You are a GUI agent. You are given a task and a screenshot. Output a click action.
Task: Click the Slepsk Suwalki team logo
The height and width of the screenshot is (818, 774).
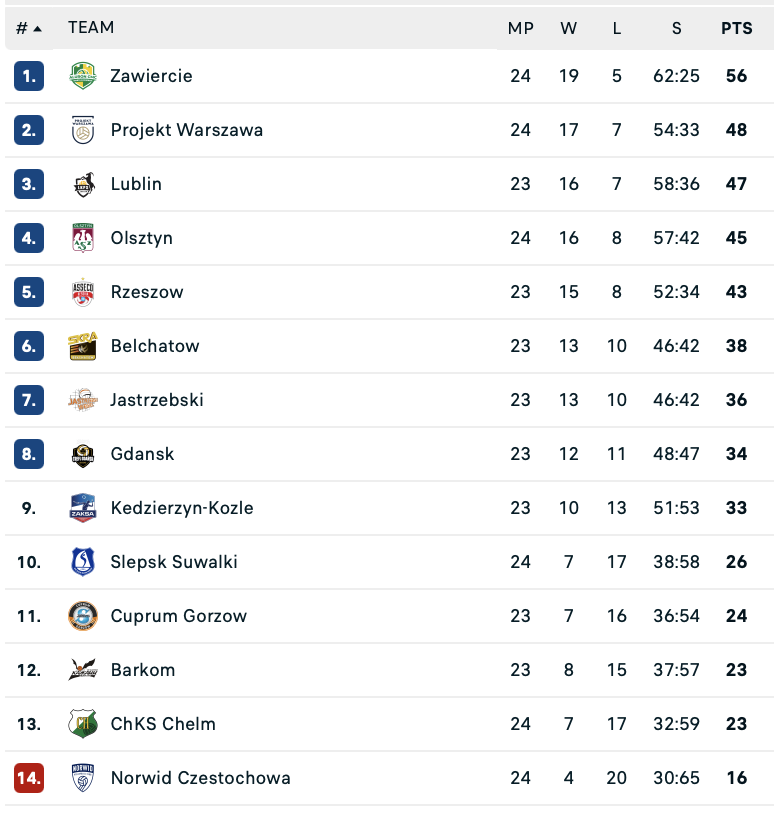[x=83, y=562]
